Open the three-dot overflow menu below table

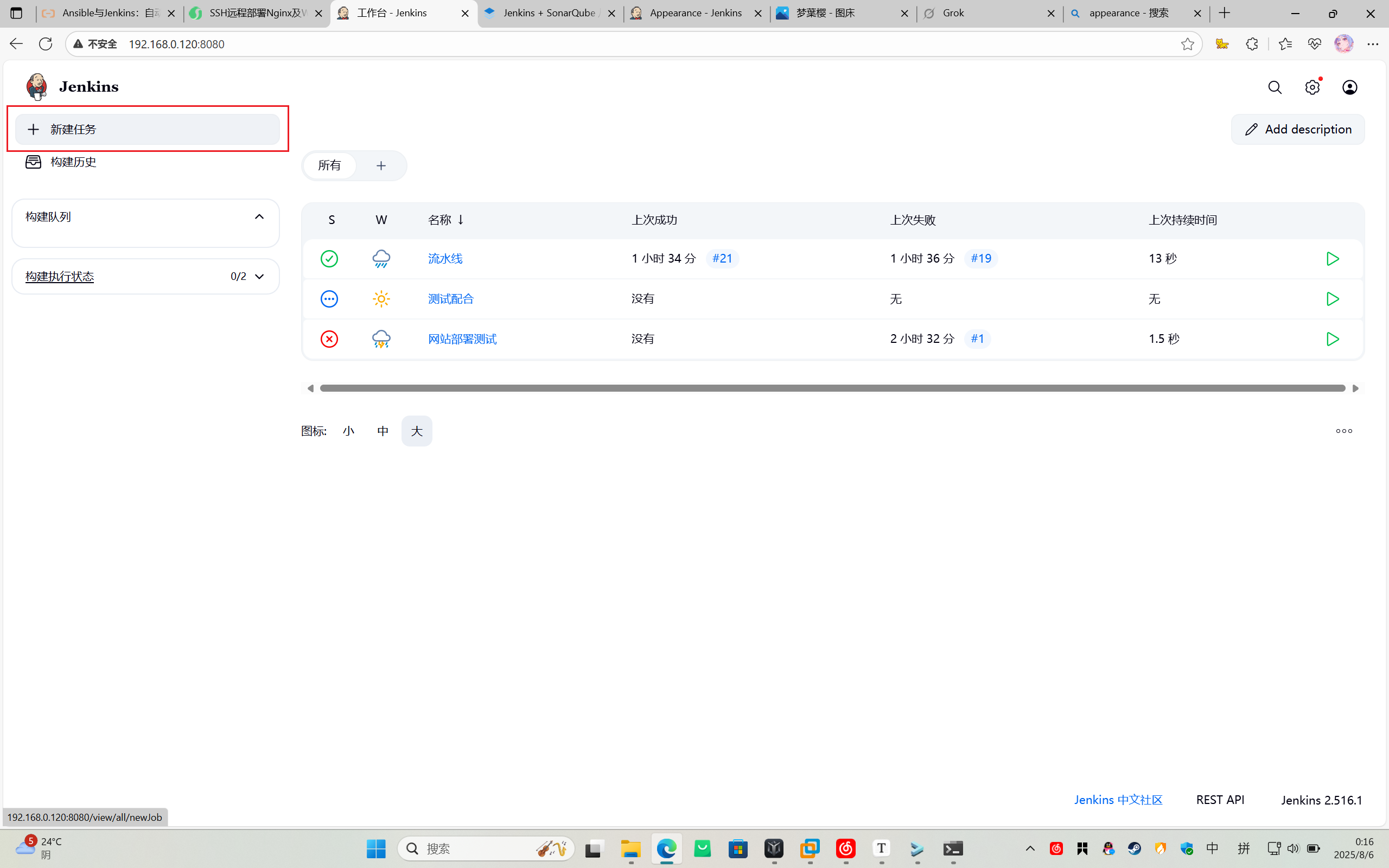pos(1344,431)
